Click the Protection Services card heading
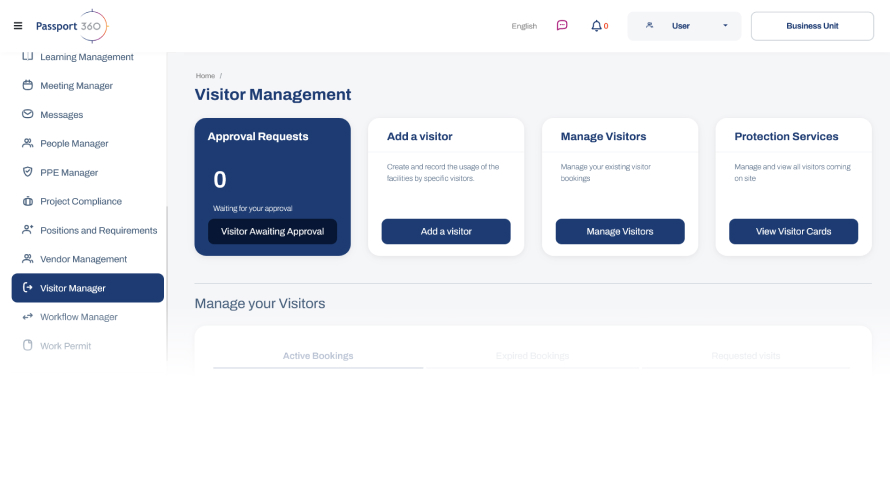 click(x=786, y=136)
